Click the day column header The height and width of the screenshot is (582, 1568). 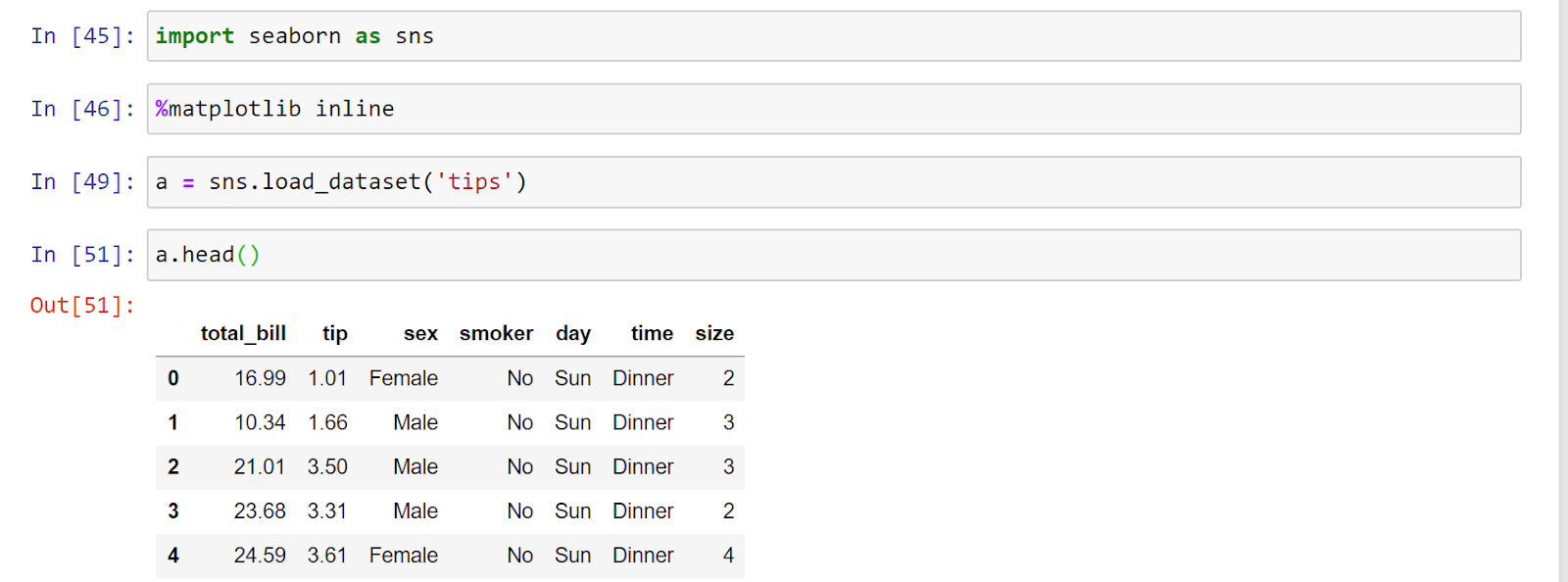573,334
